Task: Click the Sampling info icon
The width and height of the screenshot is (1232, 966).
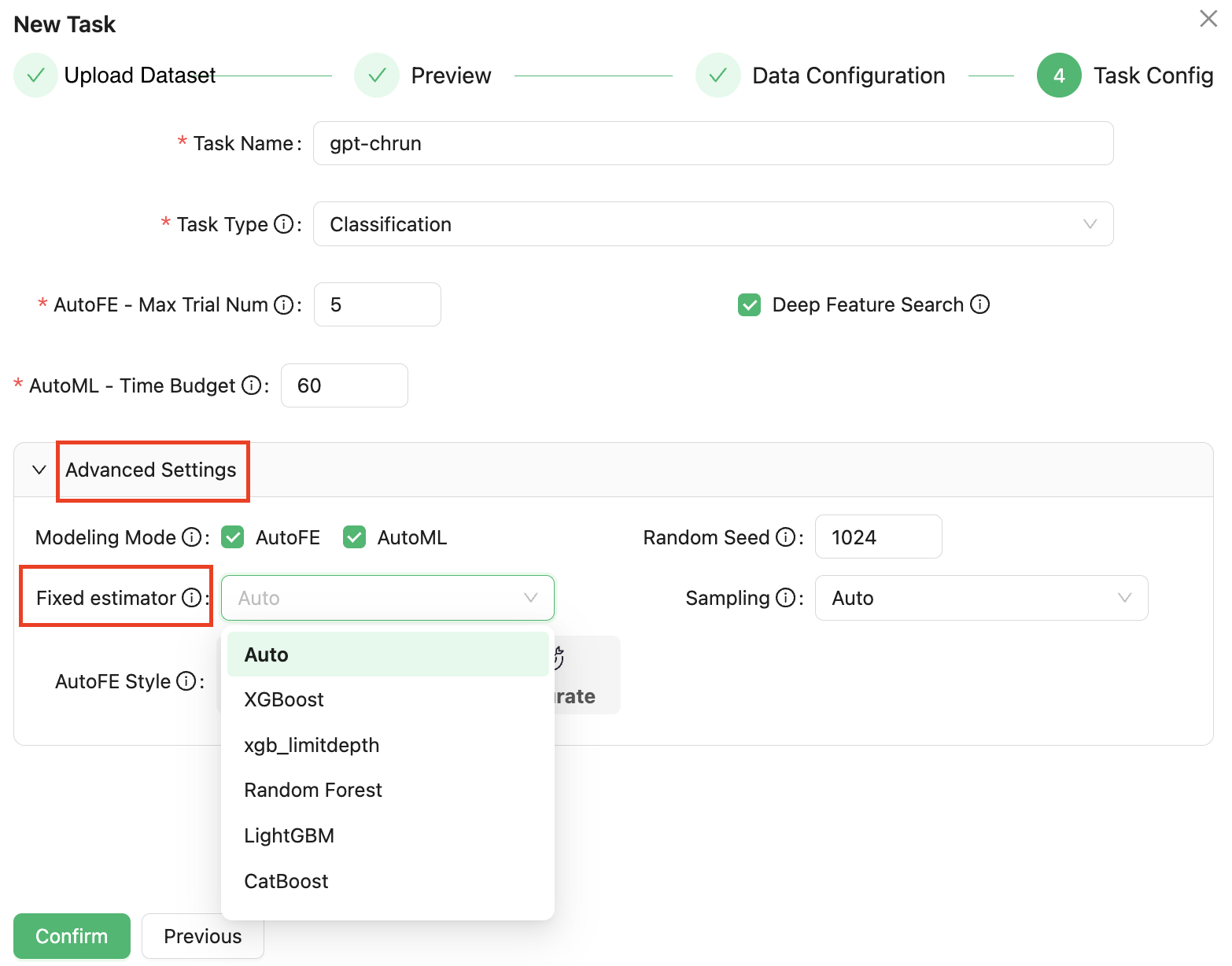Action: click(x=785, y=598)
